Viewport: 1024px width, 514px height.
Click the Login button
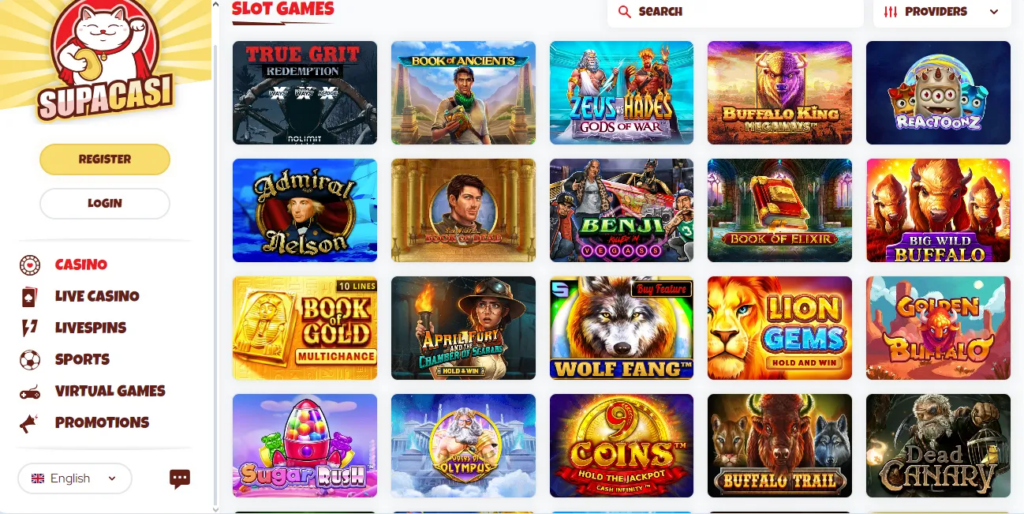click(104, 203)
